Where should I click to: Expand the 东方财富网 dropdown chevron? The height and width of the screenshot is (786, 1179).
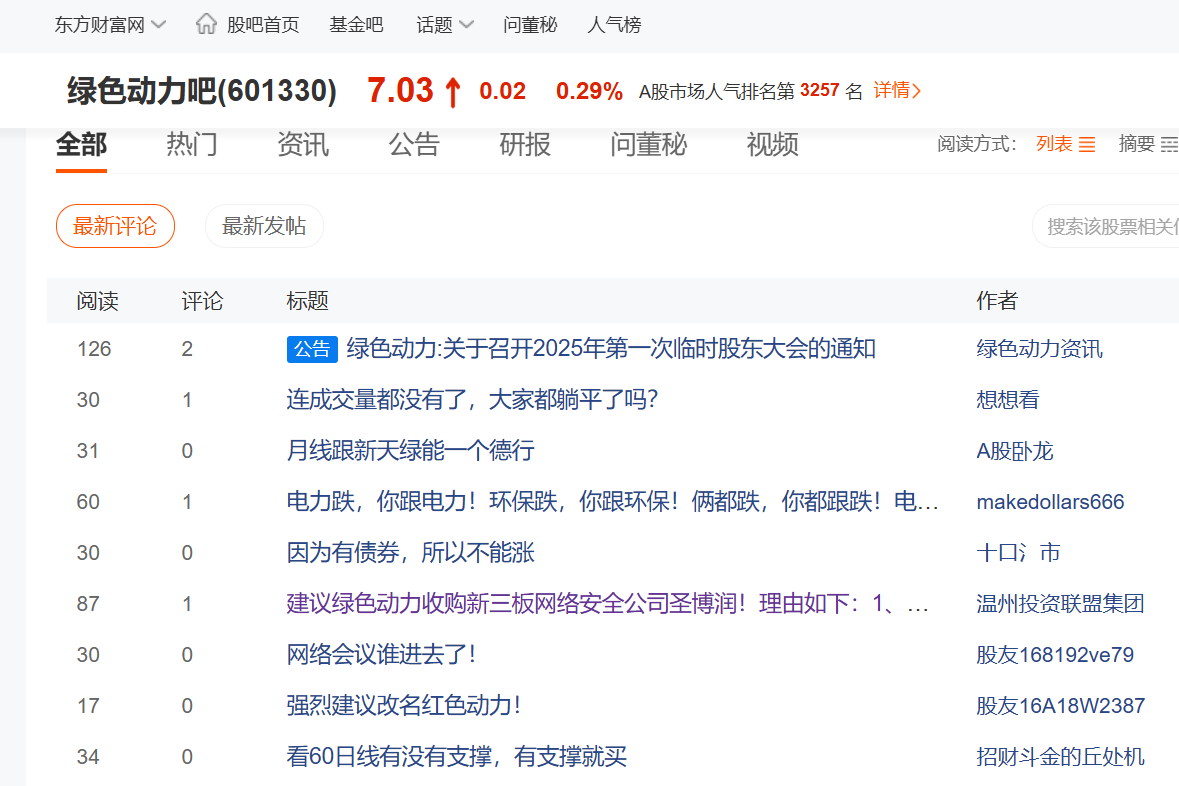click(x=159, y=25)
